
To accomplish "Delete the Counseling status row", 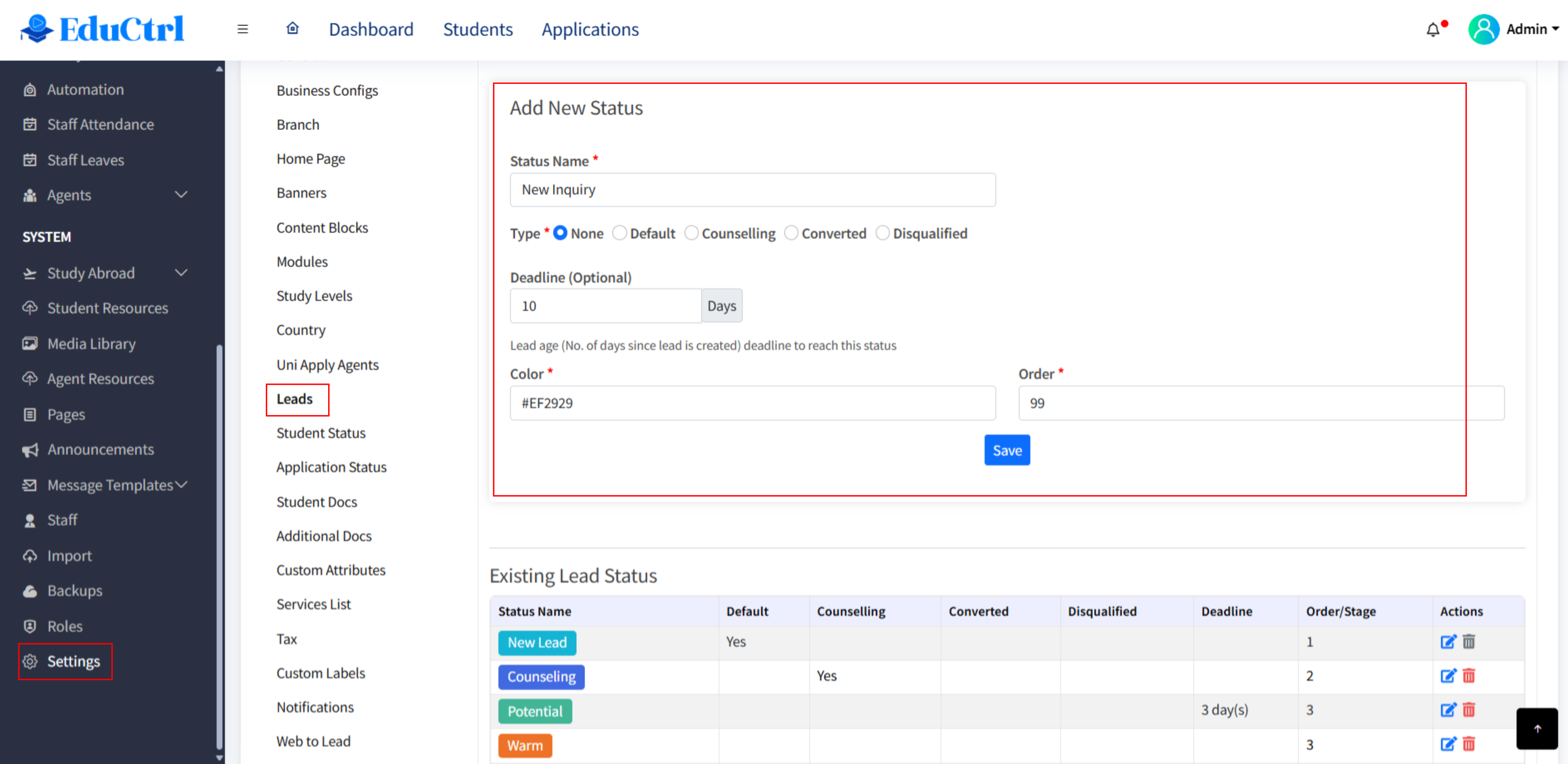I will (1469, 676).
